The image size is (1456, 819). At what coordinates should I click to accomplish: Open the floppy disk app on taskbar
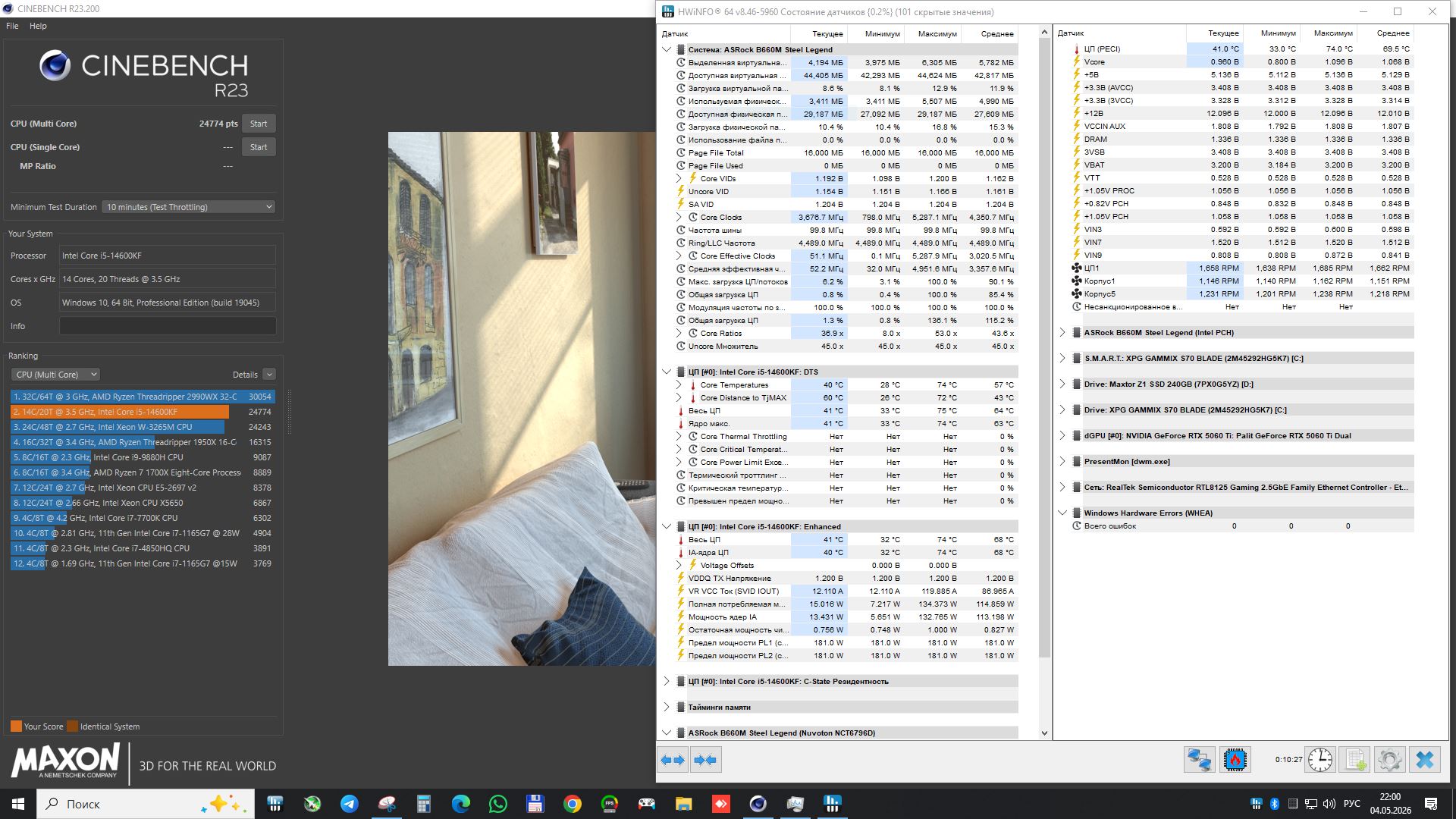click(535, 804)
